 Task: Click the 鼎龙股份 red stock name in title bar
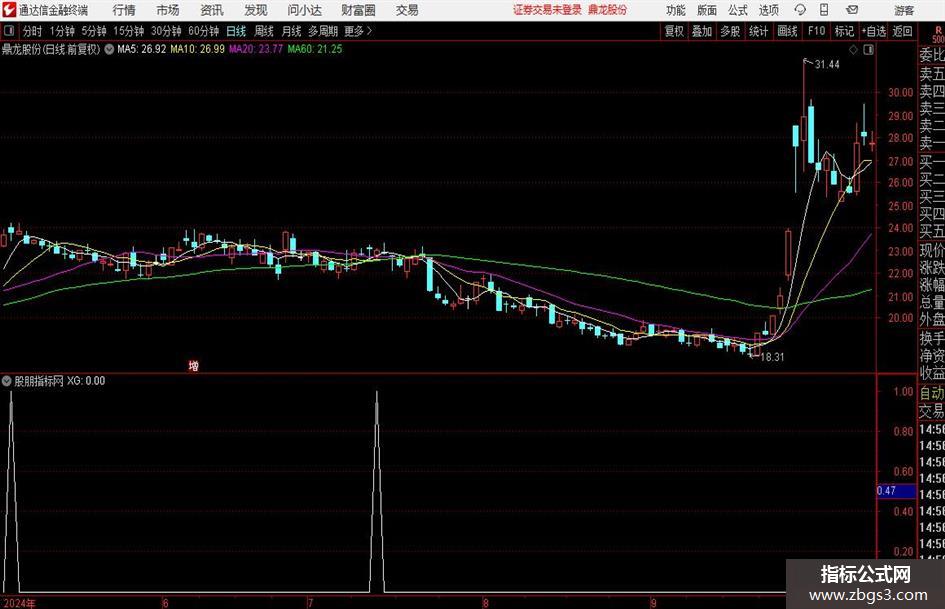pos(608,10)
